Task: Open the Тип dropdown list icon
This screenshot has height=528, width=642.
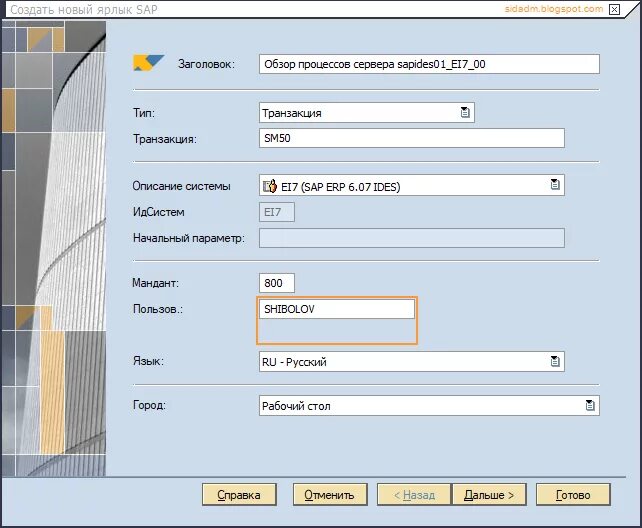Action: (465, 112)
